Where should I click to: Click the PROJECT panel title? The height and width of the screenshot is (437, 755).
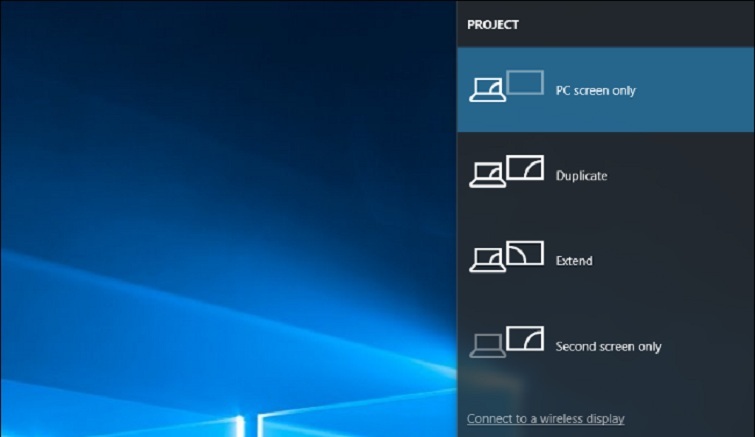click(x=493, y=25)
